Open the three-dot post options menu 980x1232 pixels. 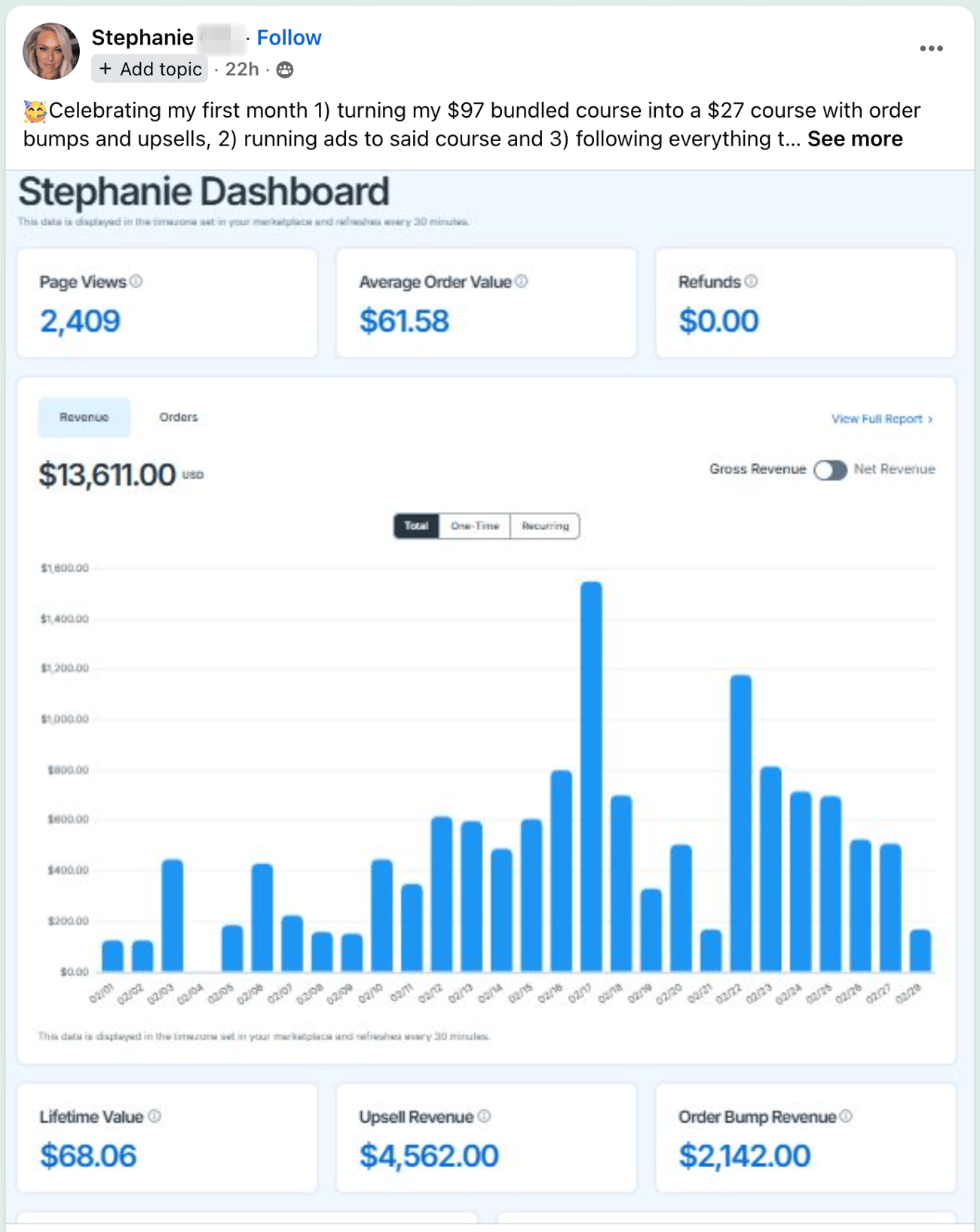point(931,48)
